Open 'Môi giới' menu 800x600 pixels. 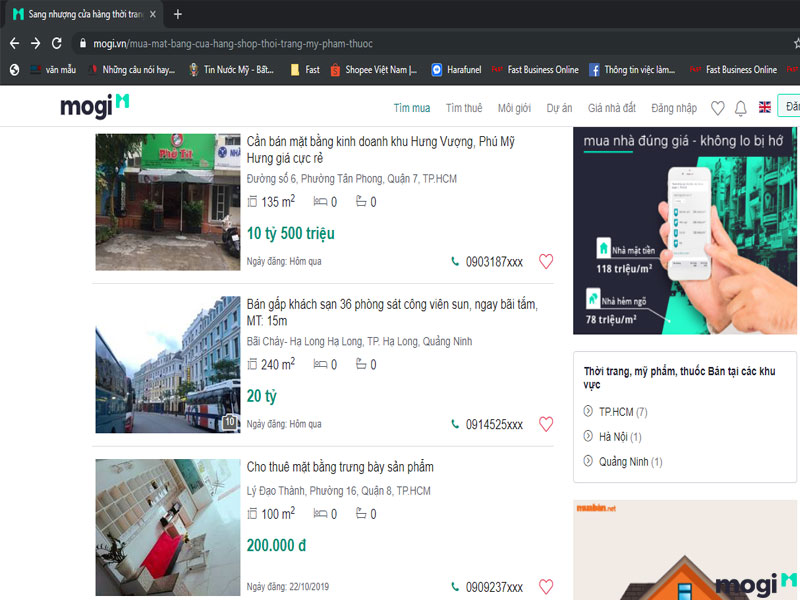coord(514,108)
